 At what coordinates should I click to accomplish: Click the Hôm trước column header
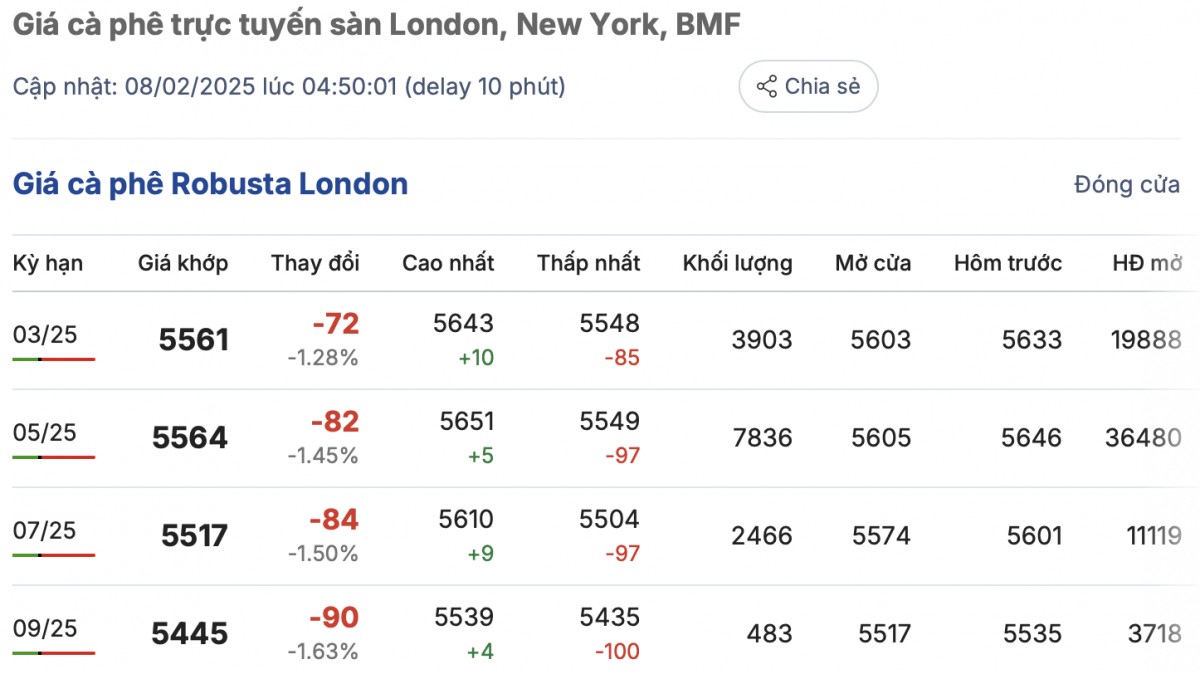(1007, 264)
